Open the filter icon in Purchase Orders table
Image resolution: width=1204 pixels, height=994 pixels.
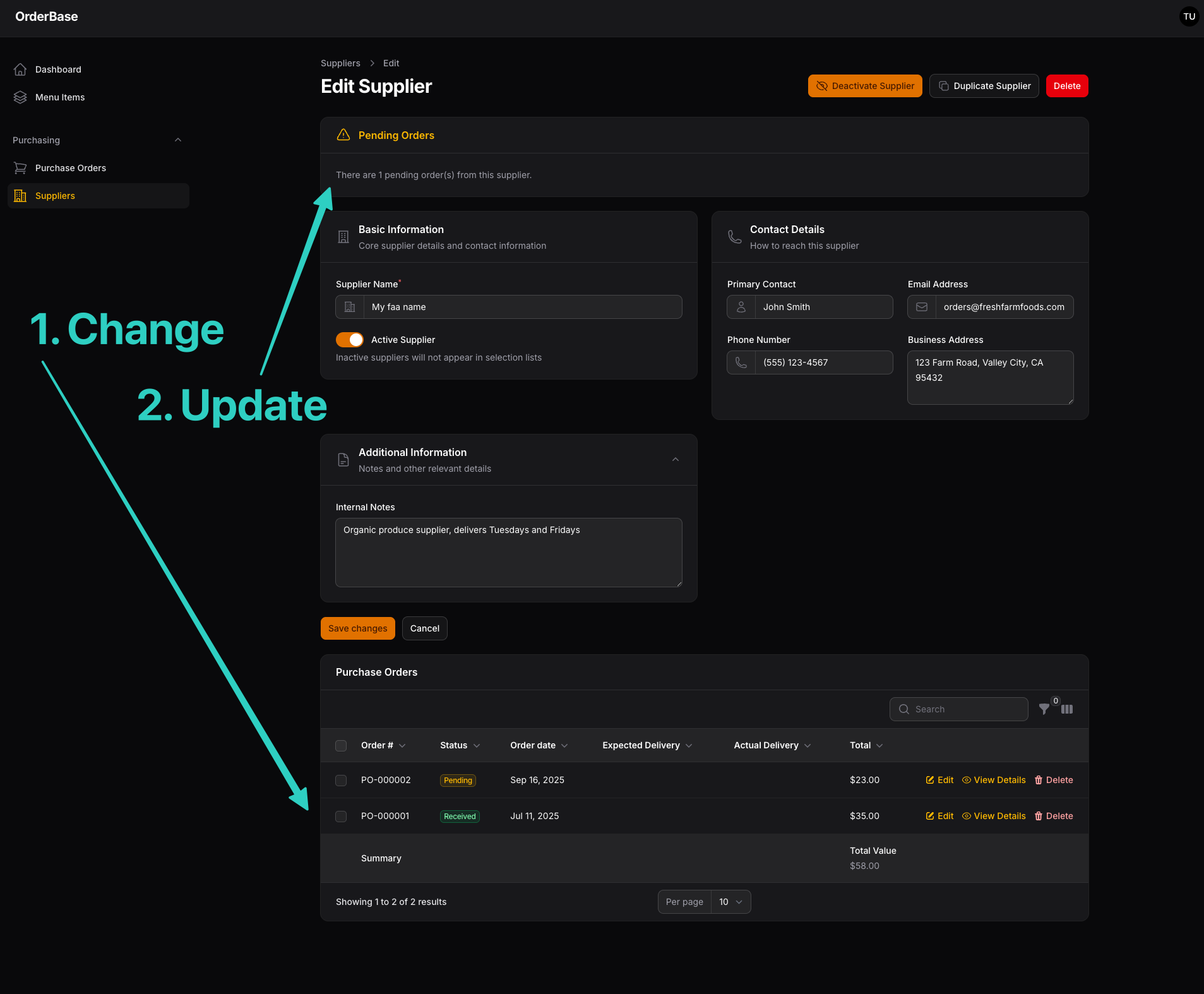point(1045,709)
